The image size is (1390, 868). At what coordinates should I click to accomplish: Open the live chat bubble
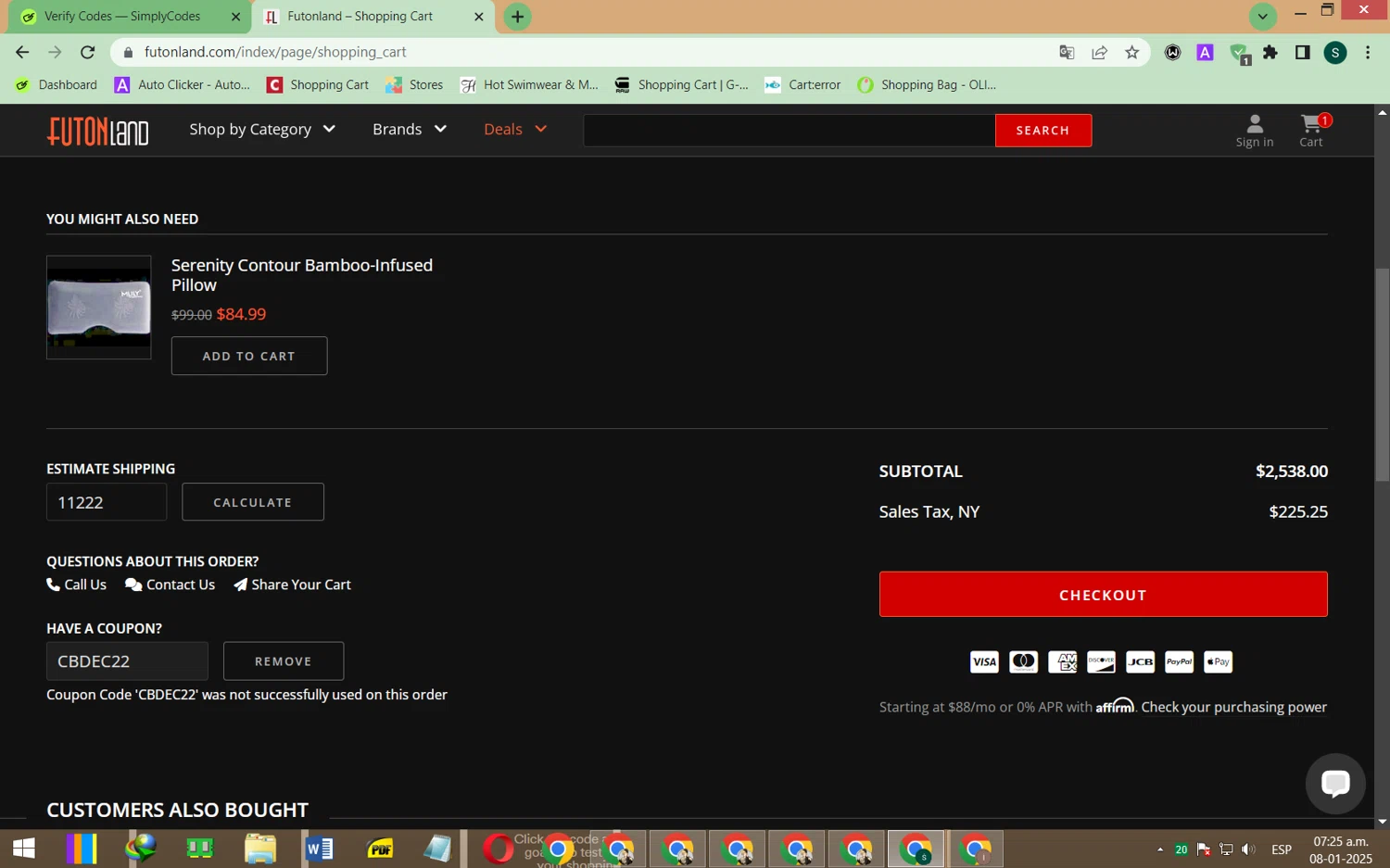1335,784
